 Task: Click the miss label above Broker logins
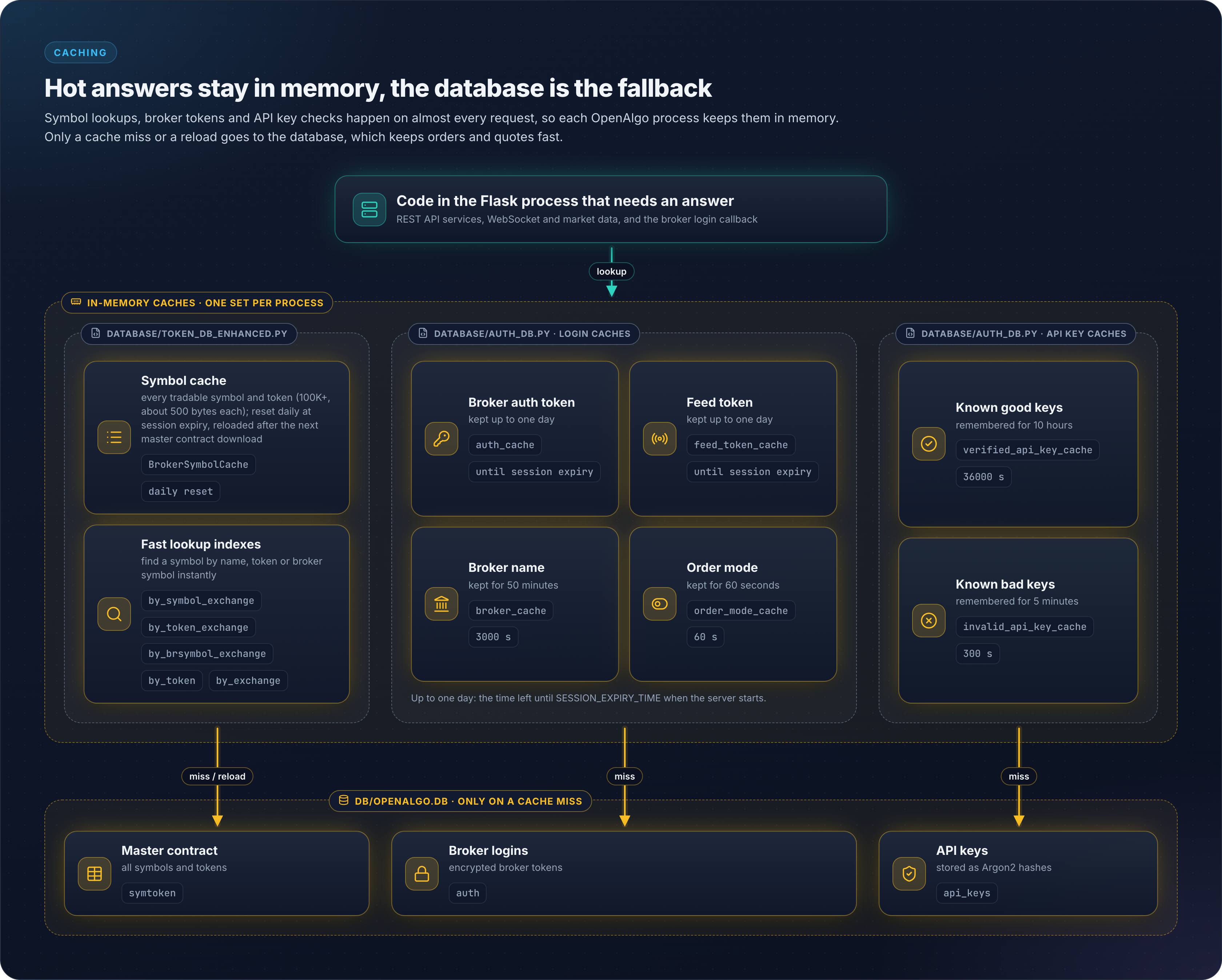coord(624,776)
